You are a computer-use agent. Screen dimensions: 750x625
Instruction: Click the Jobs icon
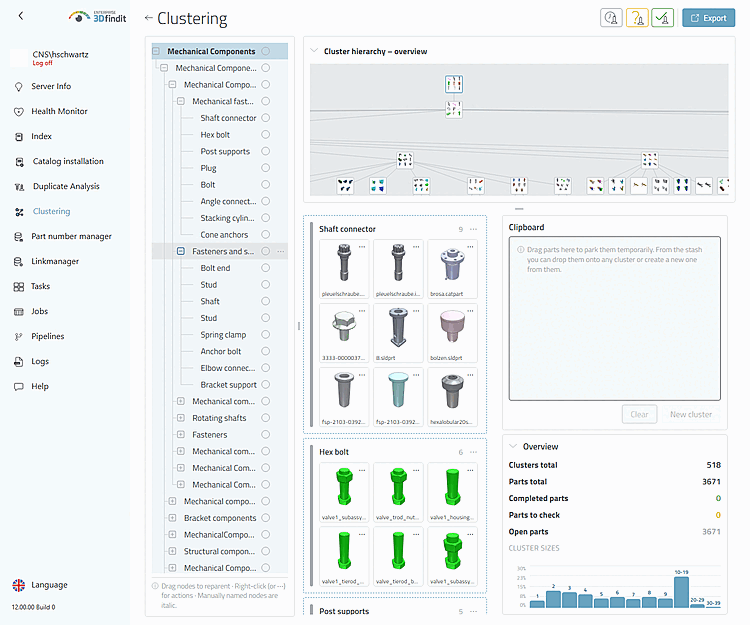tap(19, 312)
